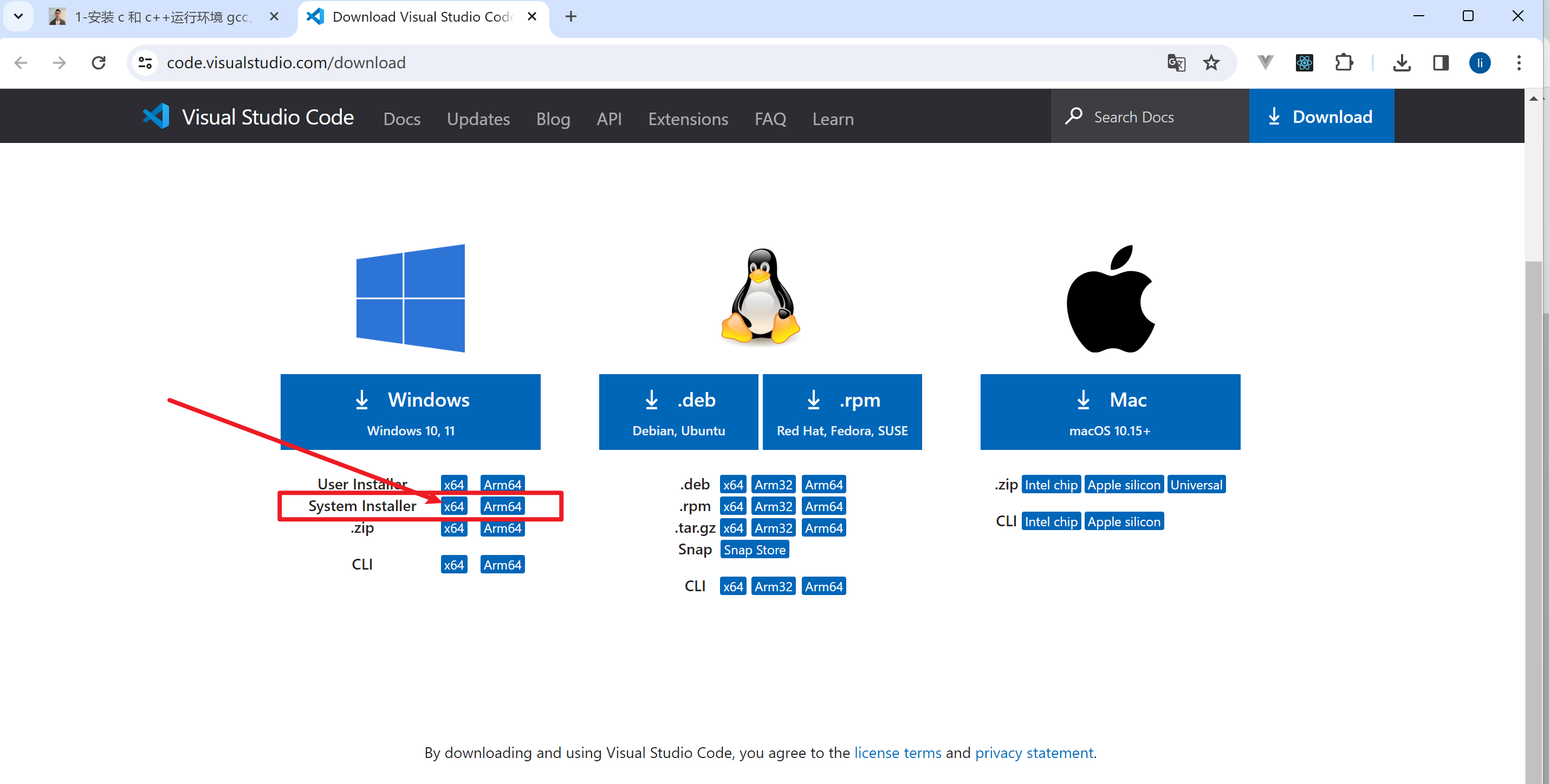Open the Extensions menu item
1550x784 pixels.
(688, 119)
